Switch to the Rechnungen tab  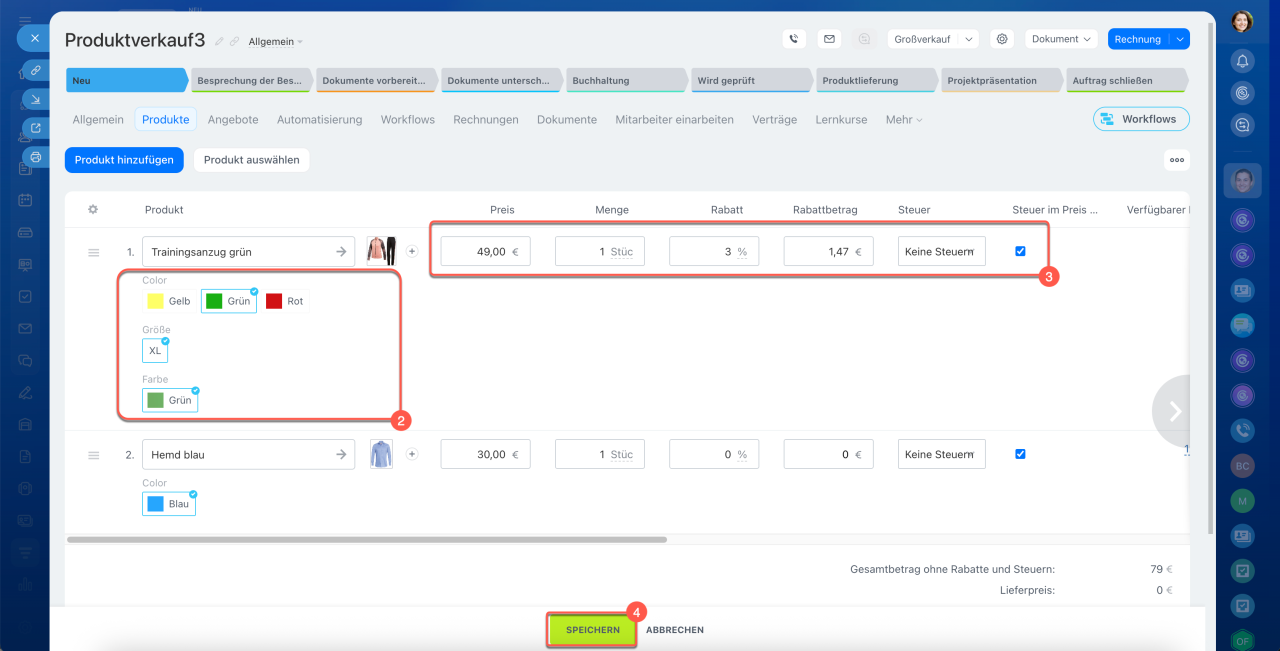(485, 120)
